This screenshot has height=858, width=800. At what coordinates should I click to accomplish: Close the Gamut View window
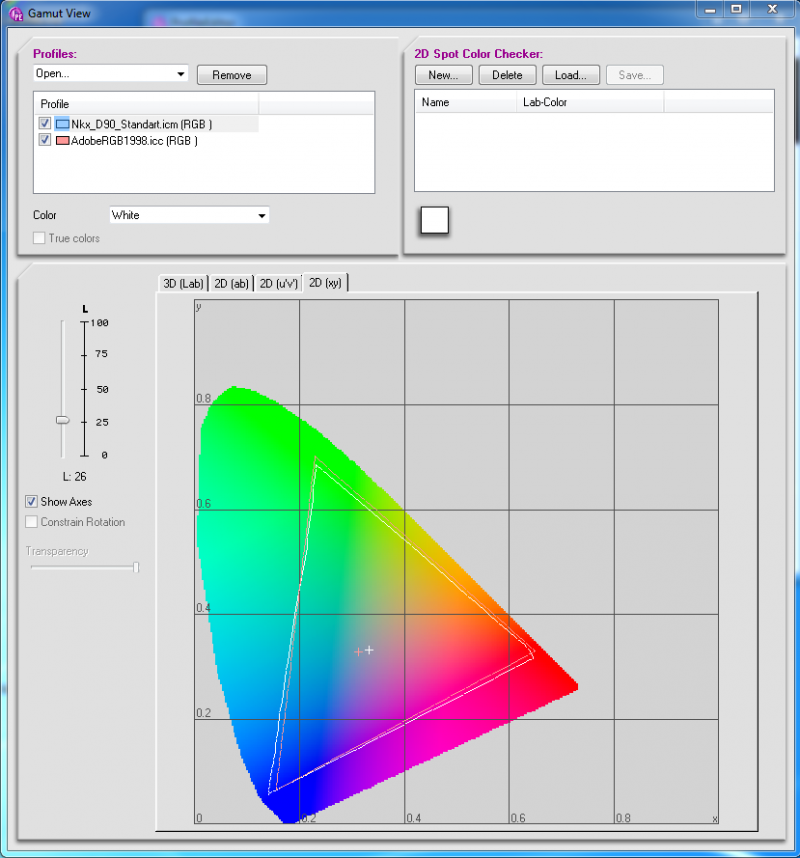point(773,10)
